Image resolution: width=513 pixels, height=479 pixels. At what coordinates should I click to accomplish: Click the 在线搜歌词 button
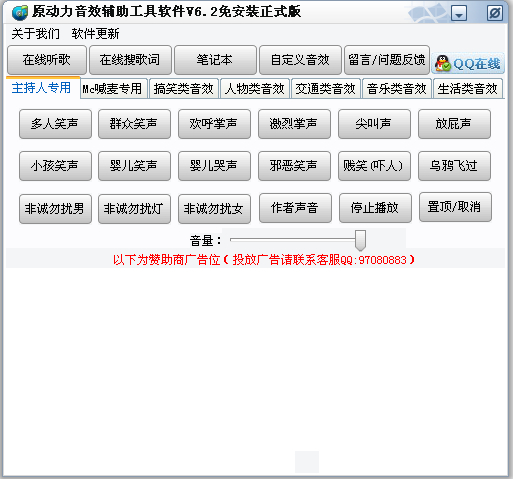click(130, 60)
